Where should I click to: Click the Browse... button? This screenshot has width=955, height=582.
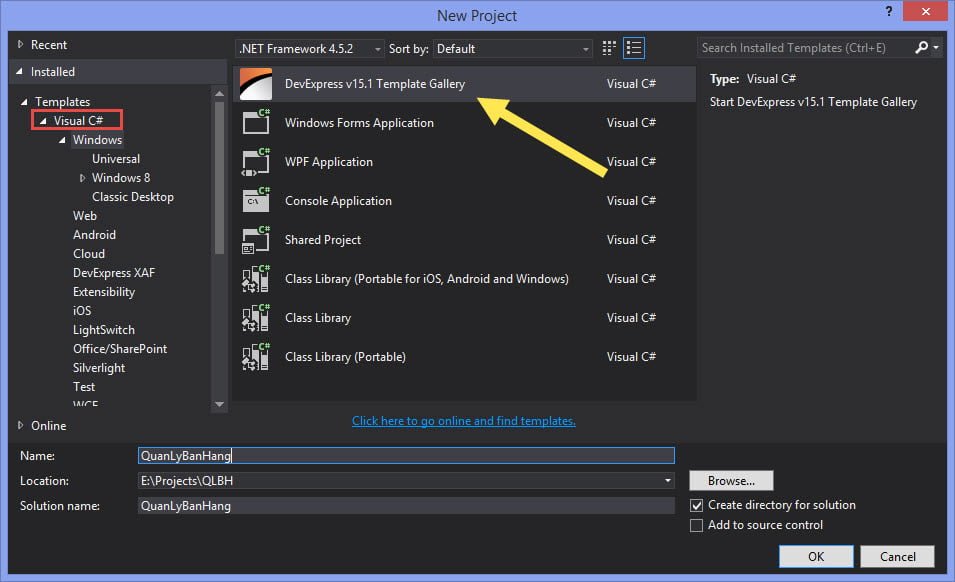tap(731, 481)
